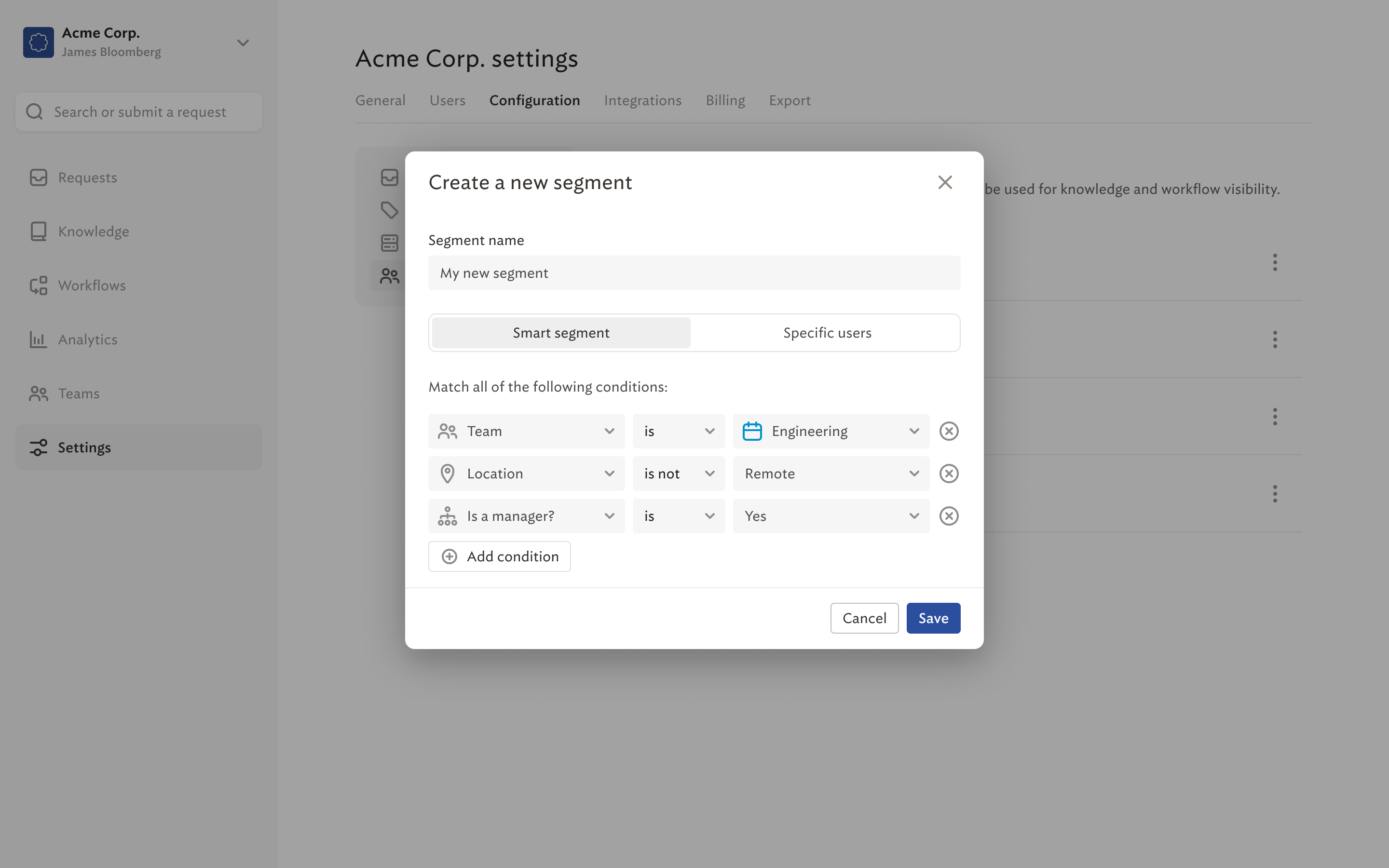This screenshot has width=1389, height=868.
Task: Open the Engineering value dropdown
Action: coord(831,431)
